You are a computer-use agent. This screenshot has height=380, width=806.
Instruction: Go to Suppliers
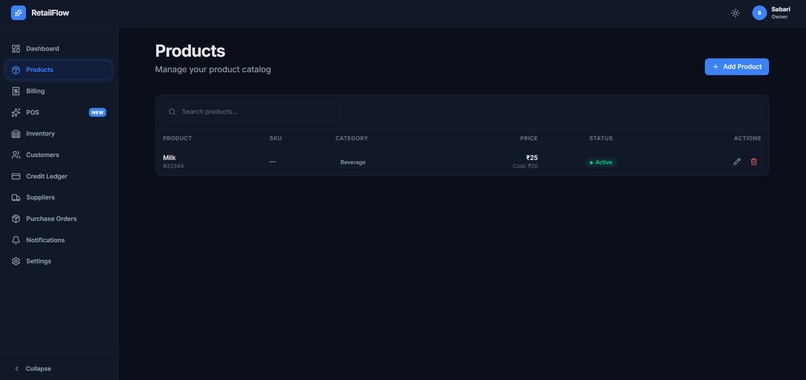tap(59, 197)
